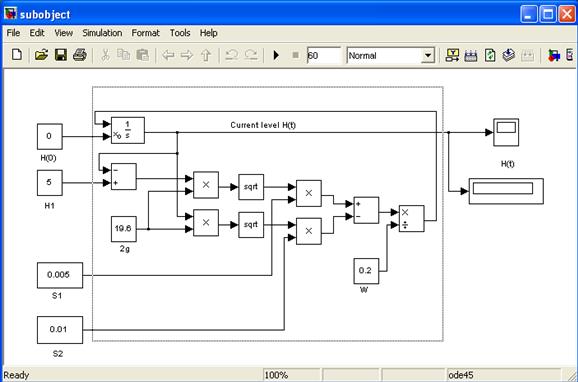
Task: Click the '100%' zoom status bar entry
Action: click(276, 375)
